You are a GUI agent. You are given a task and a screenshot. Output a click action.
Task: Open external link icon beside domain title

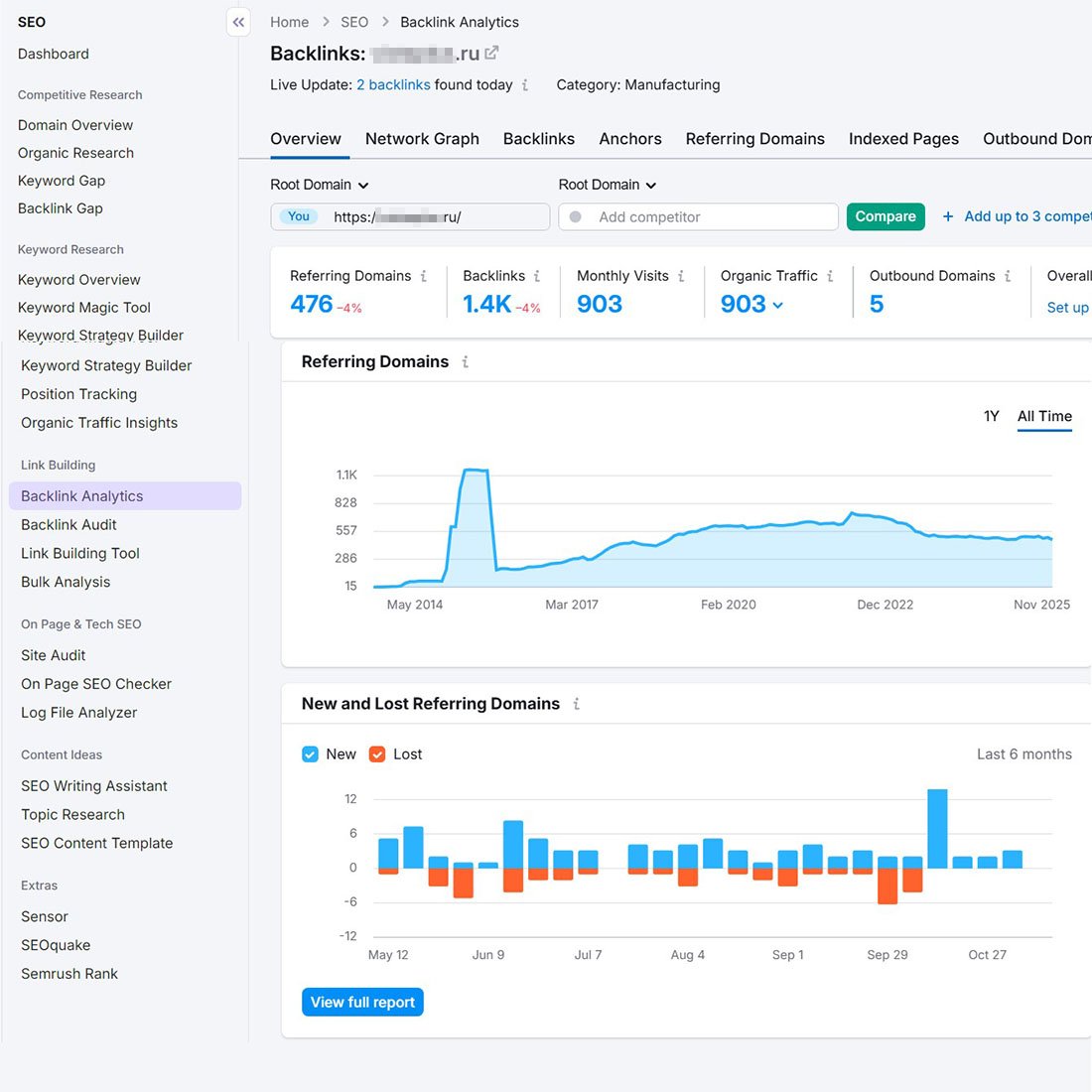coord(491,53)
